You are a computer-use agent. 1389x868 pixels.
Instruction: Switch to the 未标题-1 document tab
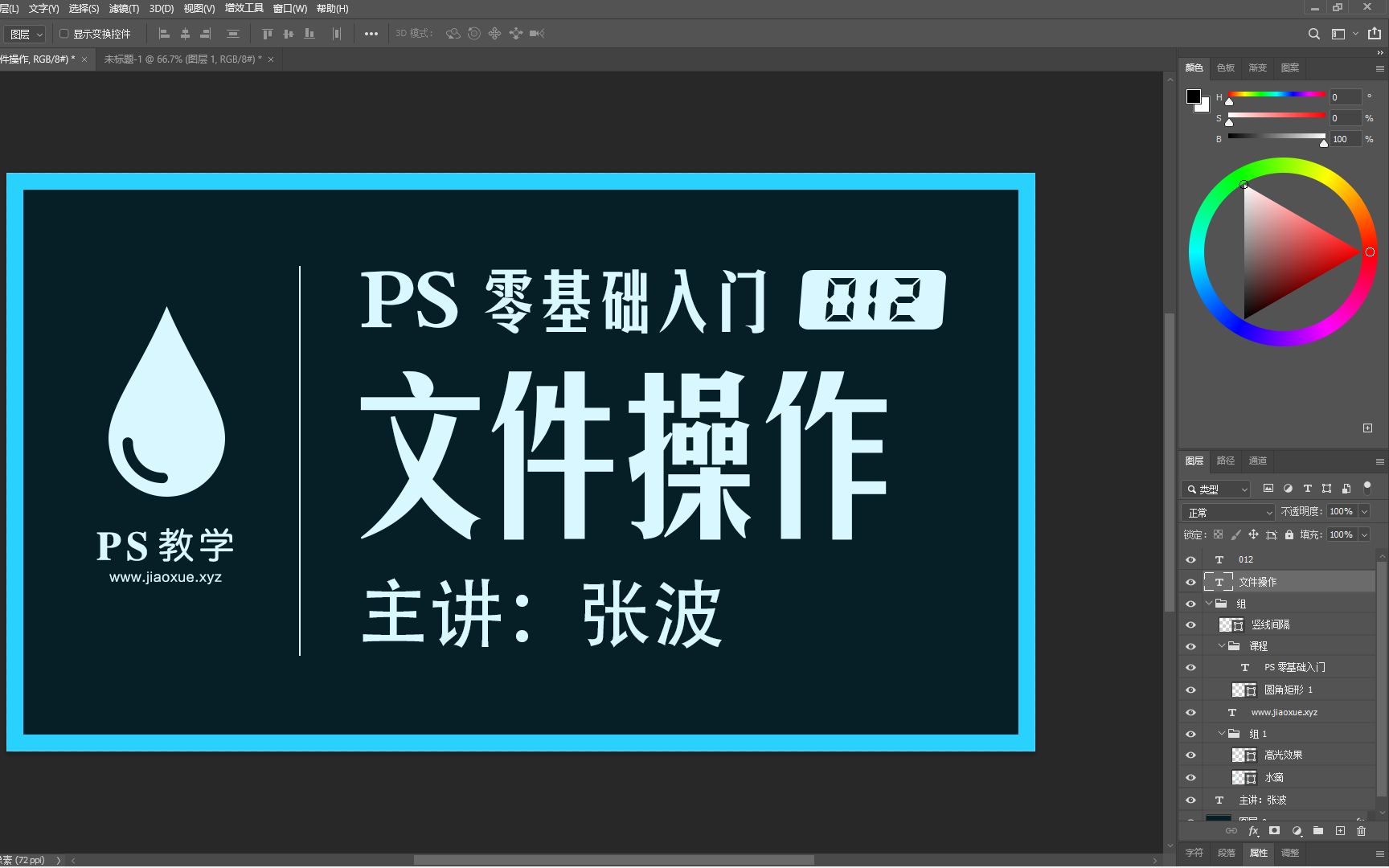point(161,59)
